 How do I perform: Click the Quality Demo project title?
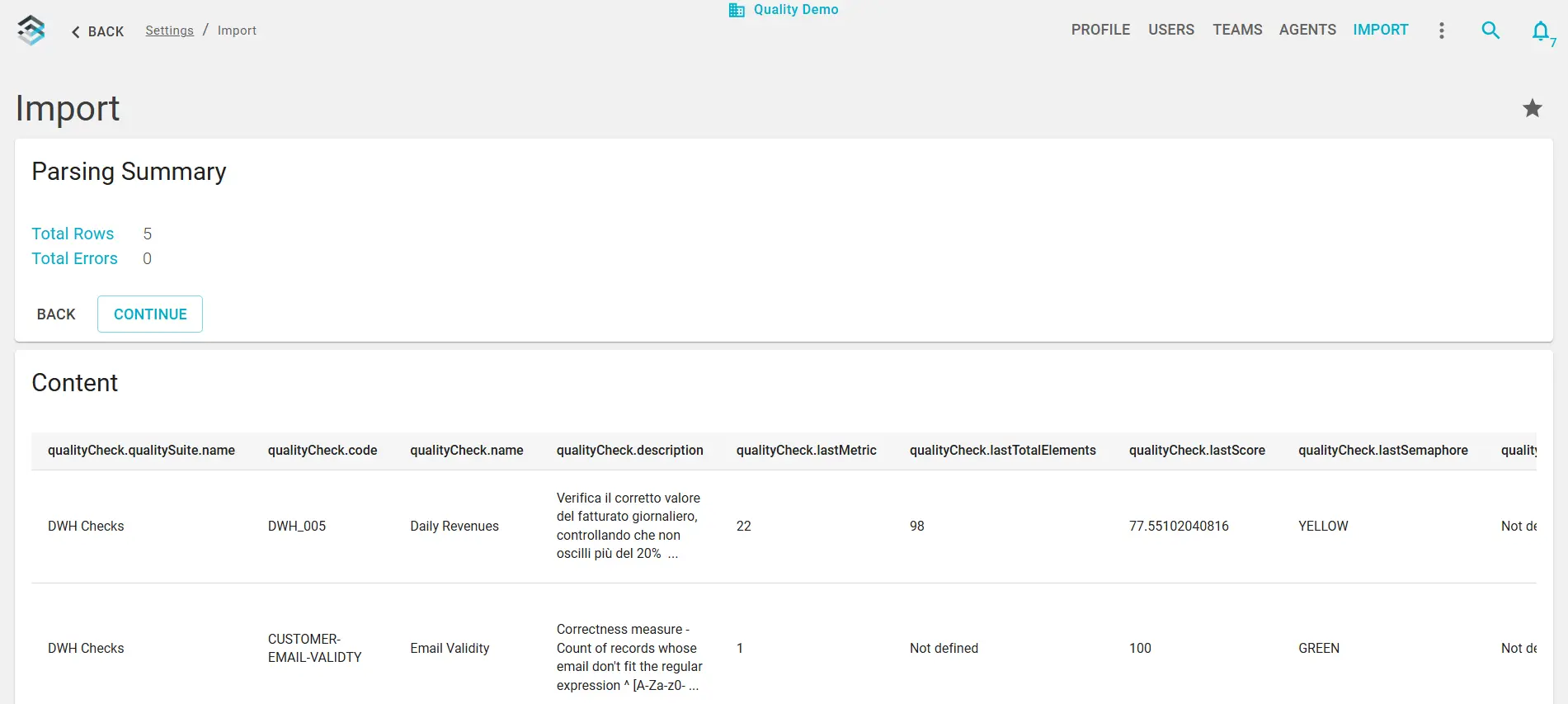click(x=796, y=10)
